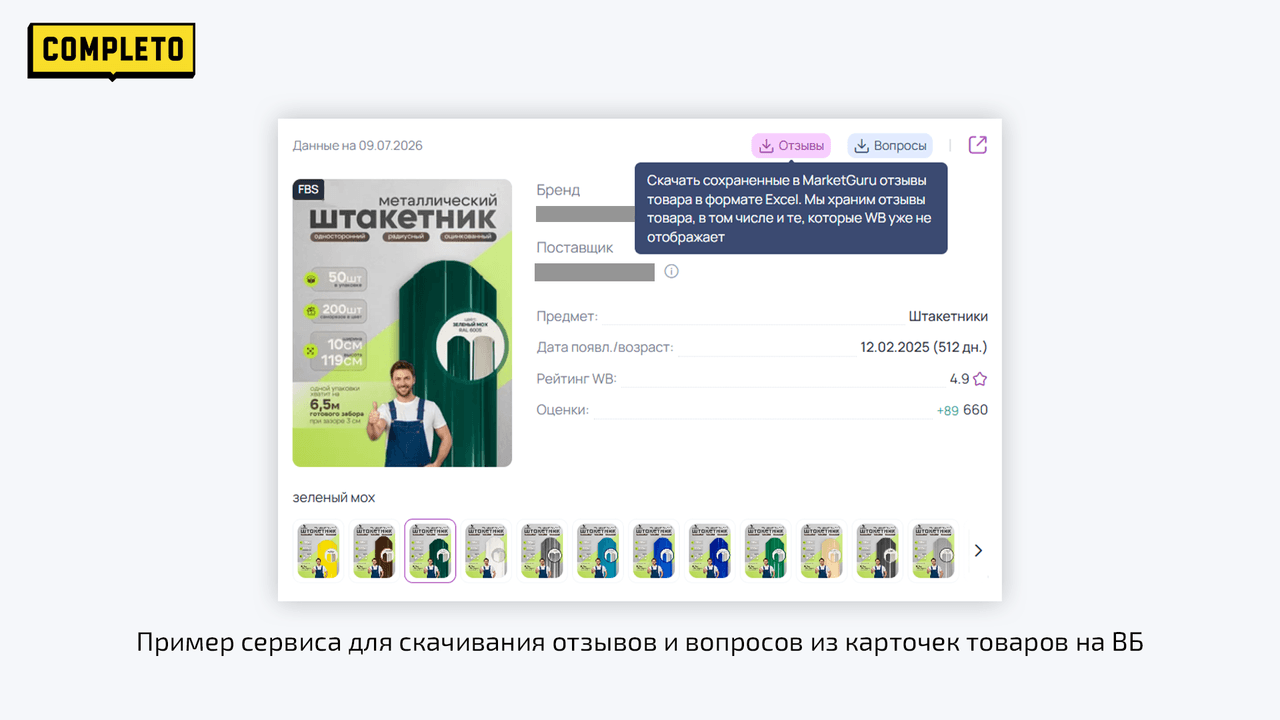Select the yellow штакетник thumbnail
Viewport: 1280px width, 720px height.
click(x=318, y=550)
